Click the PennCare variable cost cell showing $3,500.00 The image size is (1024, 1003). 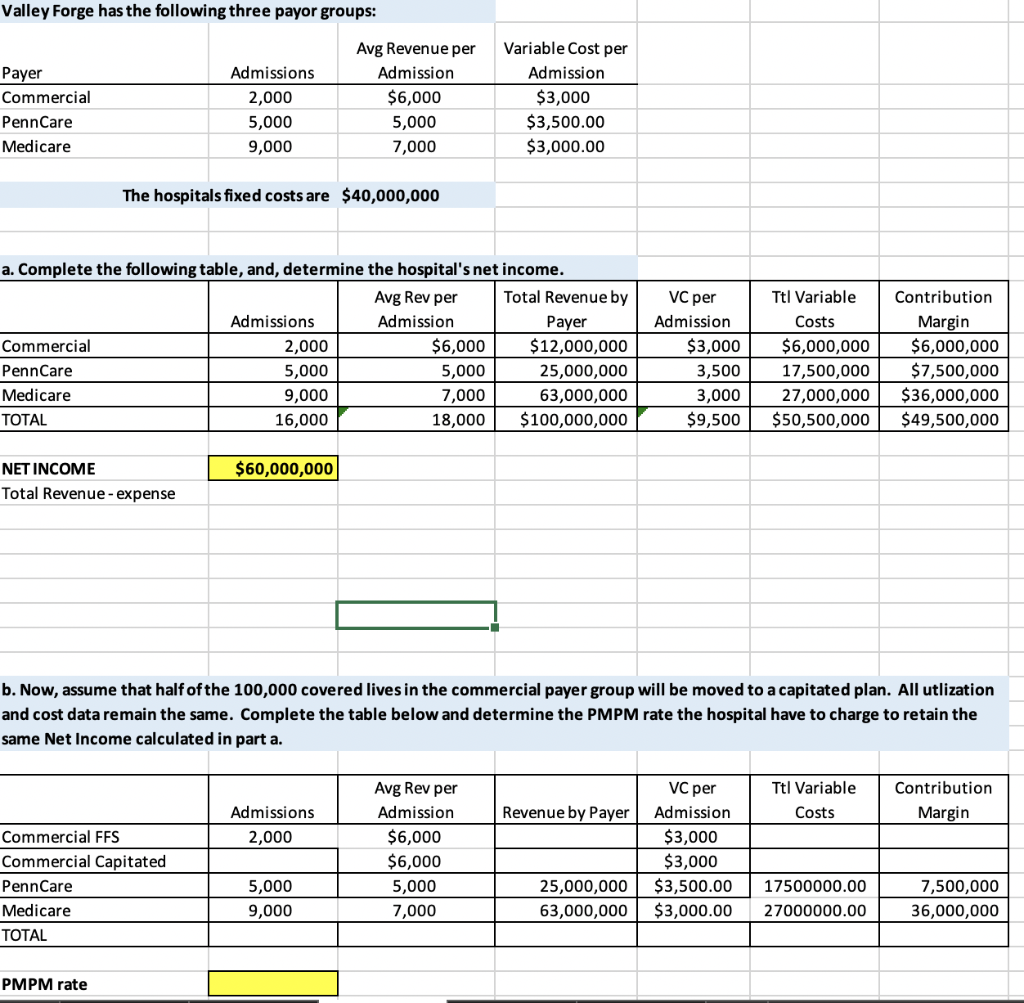click(x=566, y=121)
